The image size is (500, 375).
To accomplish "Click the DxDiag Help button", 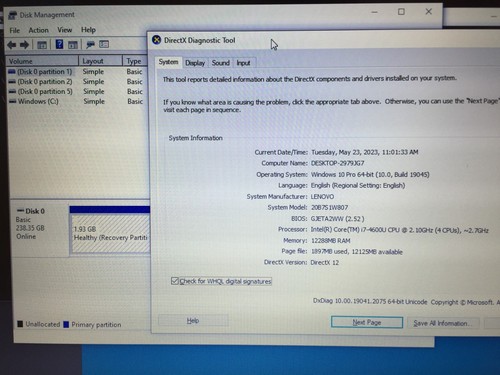I will point(193,320).
